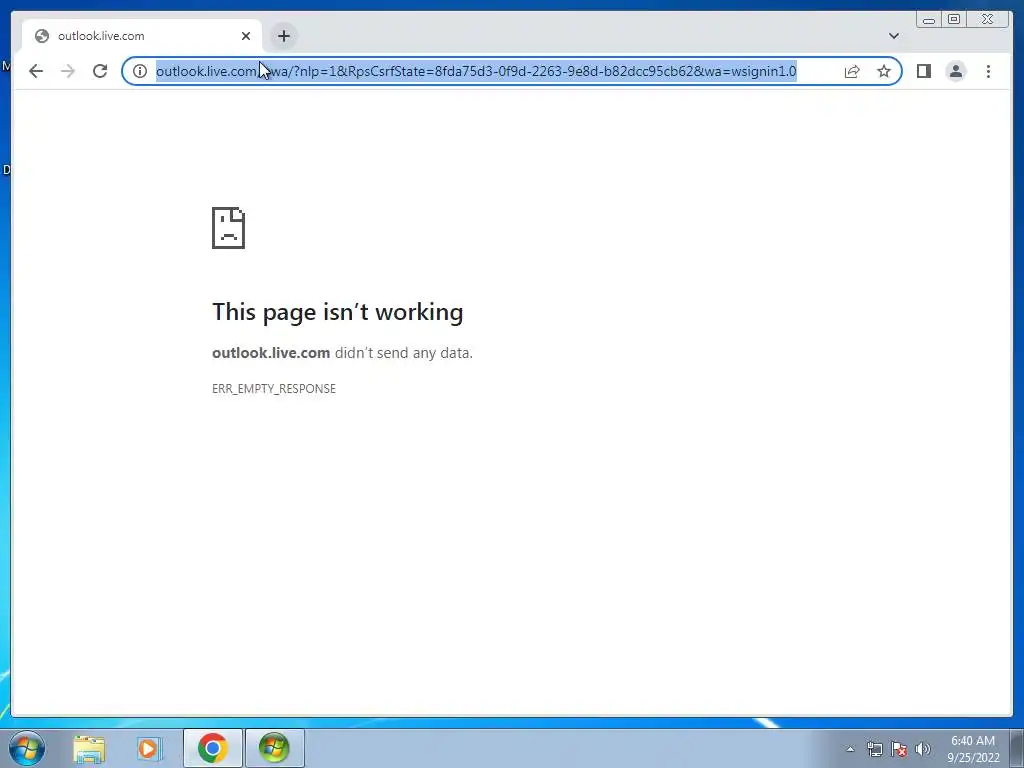Open the clock showing 6:40 AM
1024x768 pixels.
coord(973,749)
